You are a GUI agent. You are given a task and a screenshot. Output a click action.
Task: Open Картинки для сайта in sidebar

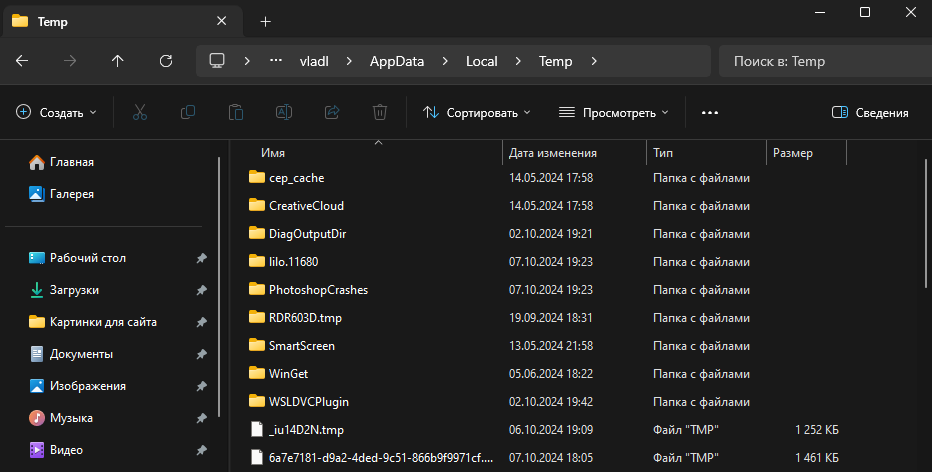pos(93,322)
